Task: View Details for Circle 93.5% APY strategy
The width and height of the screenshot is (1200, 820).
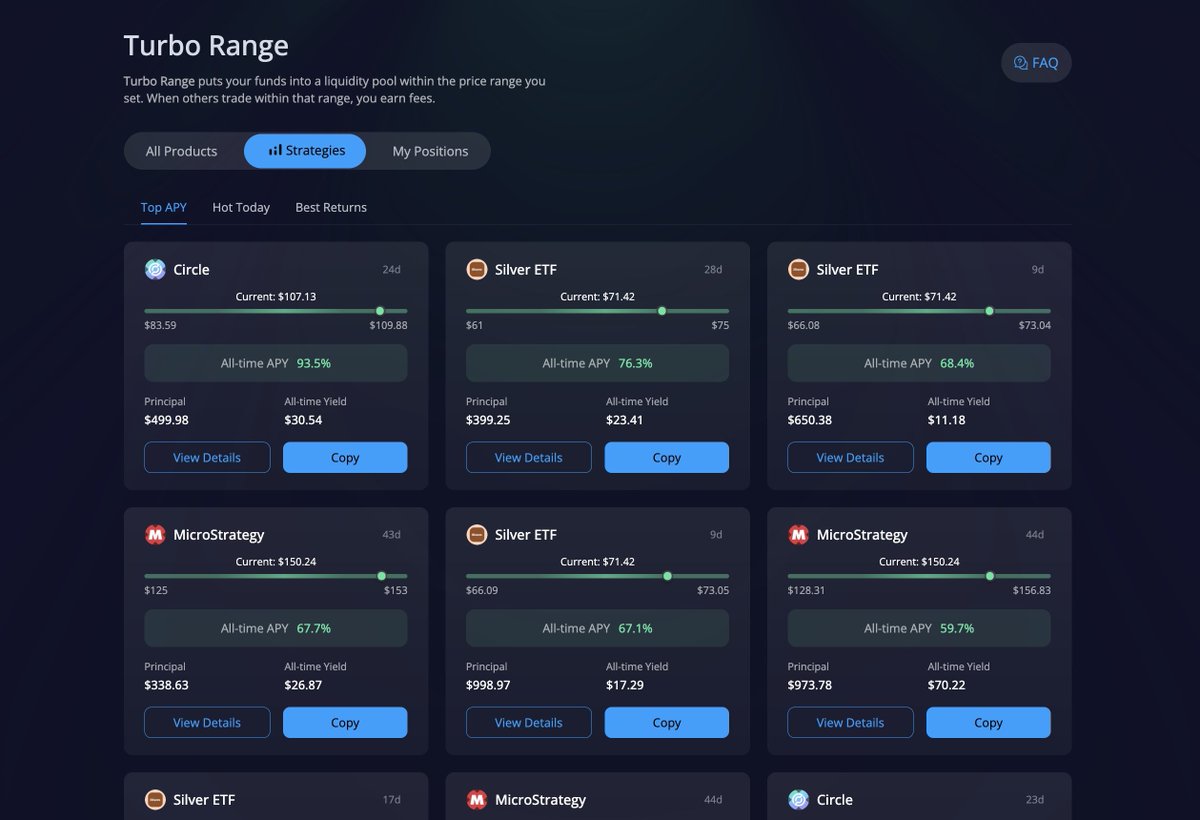Action: tap(207, 457)
